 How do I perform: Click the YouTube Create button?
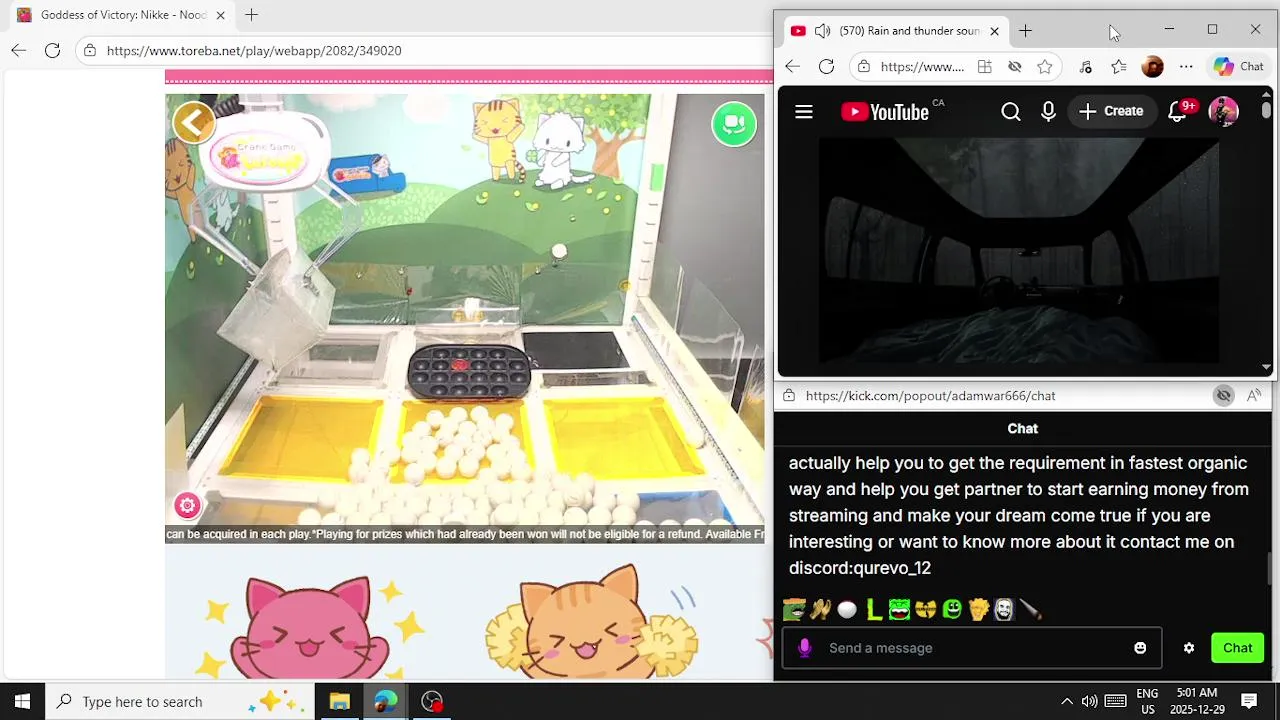click(x=1111, y=112)
